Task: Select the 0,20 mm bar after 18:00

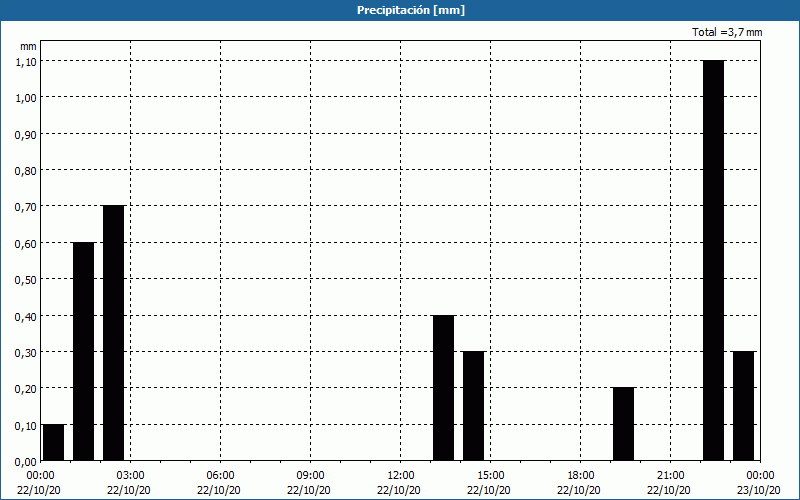Action: point(623,424)
